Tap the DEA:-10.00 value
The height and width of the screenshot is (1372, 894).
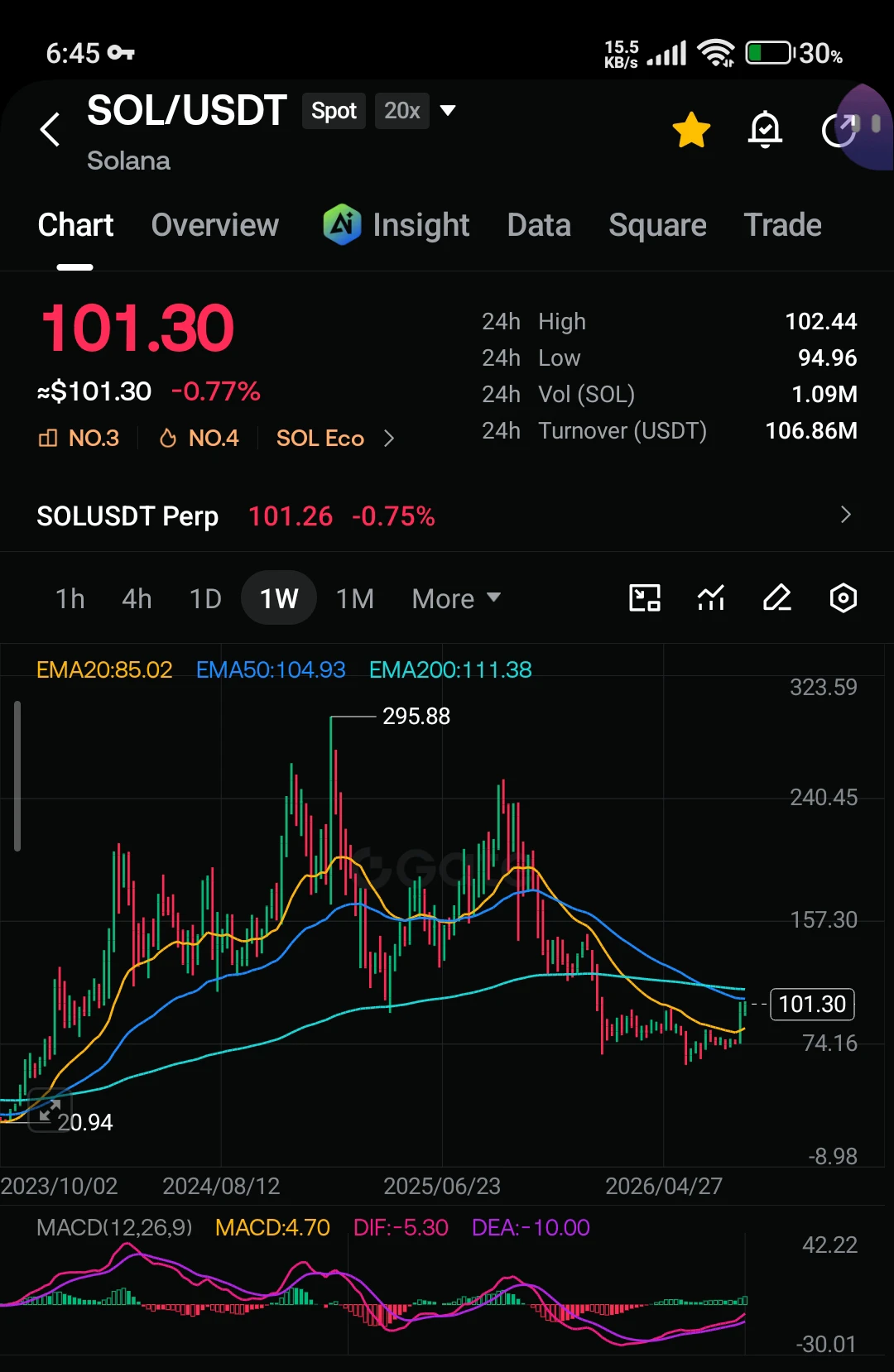(531, 1227)
